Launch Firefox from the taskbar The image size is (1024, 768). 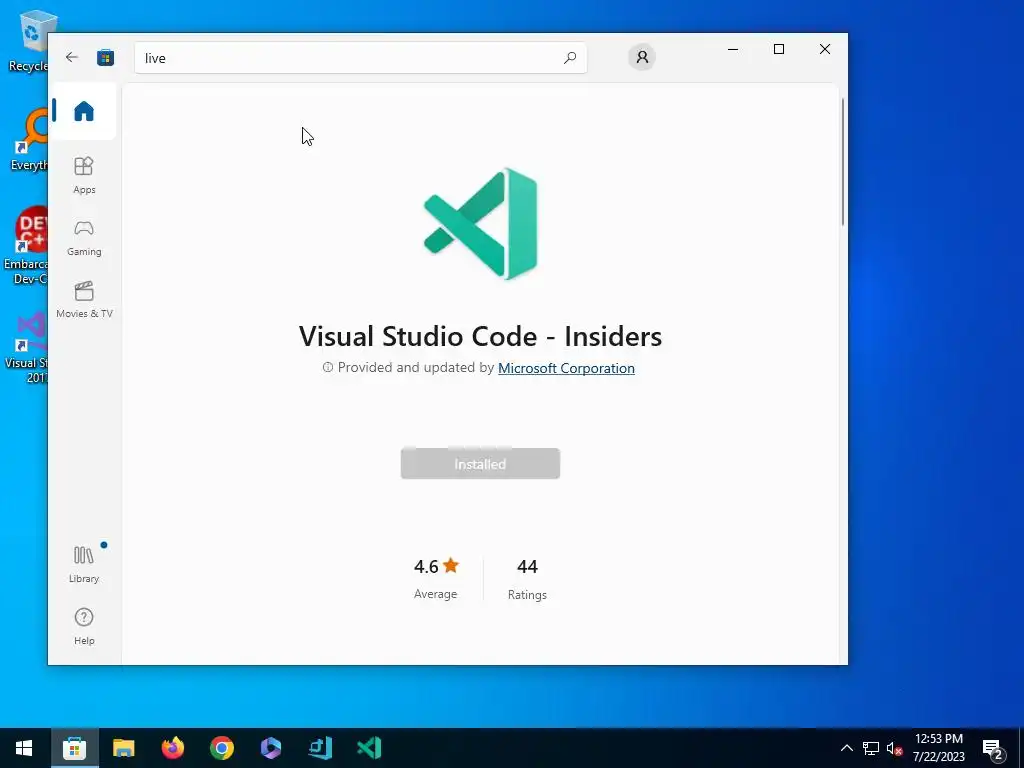tap(172, 748)
